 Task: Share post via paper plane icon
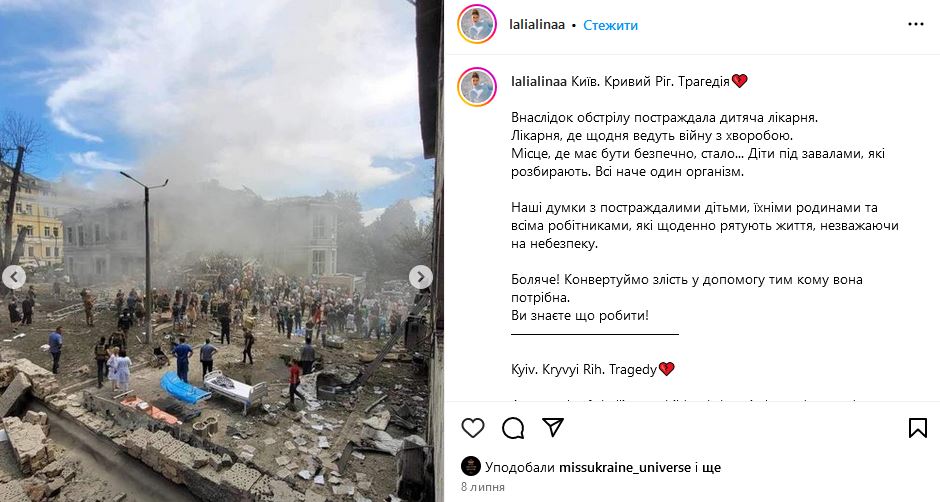click(553, 427)
